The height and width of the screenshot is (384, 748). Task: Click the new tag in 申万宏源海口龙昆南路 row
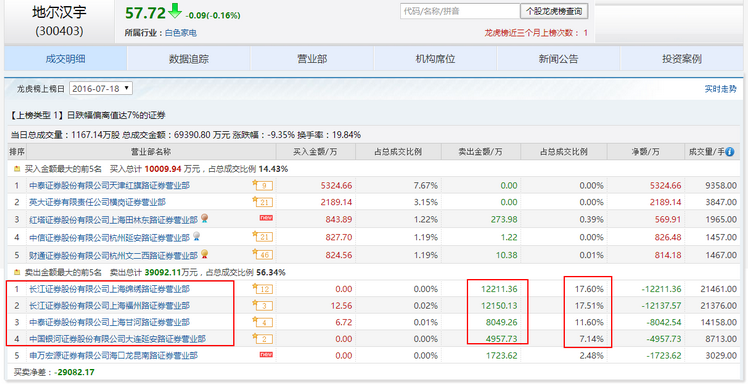pyautogui.click(x=266, y=354)
